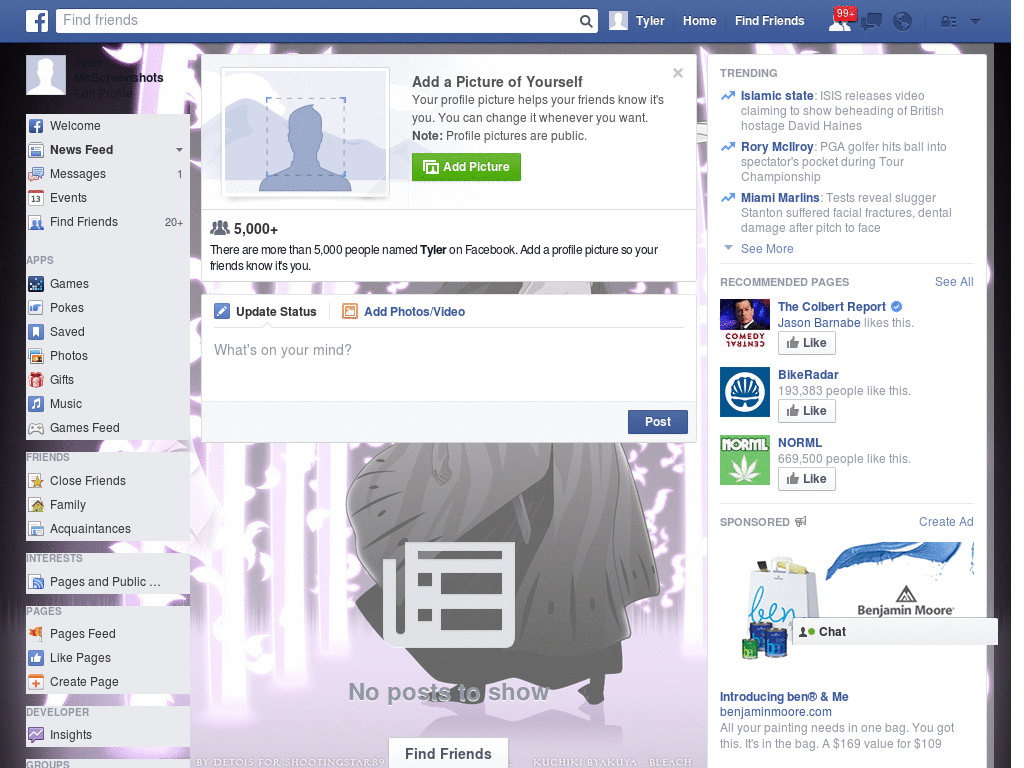Select News Feed in sidebar
The width and height of the screenshot is (1024, 768).
82,150
